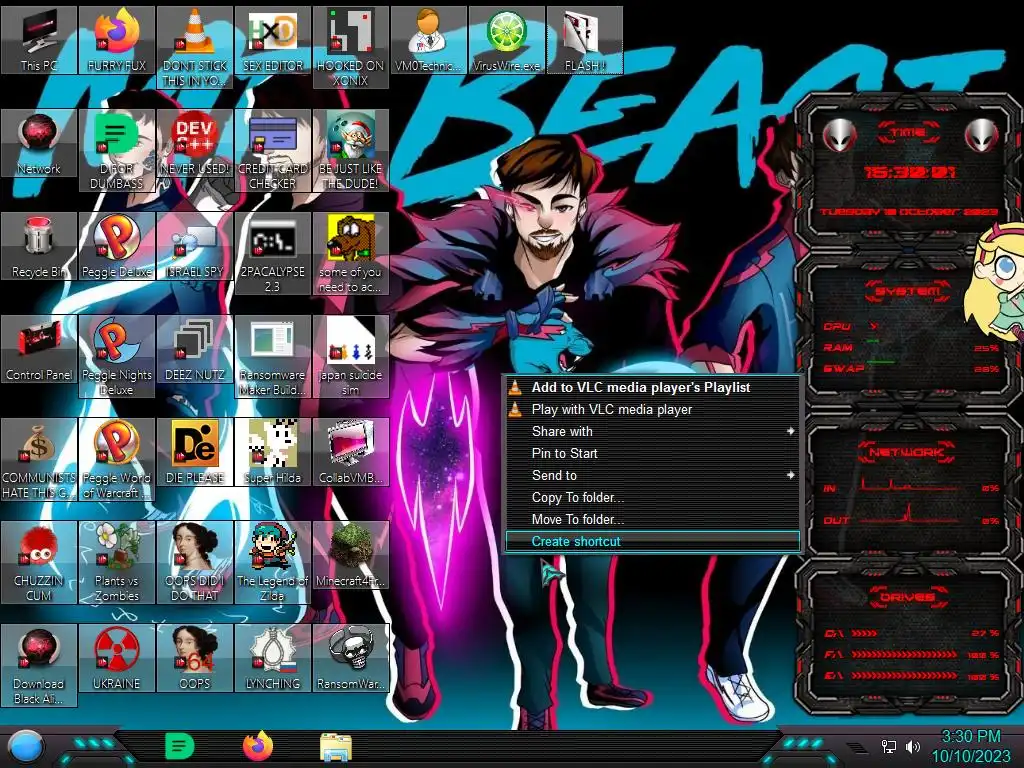Select the HOOKED ON XONIX icon
Screen dimensions: 1024x768
351,48
